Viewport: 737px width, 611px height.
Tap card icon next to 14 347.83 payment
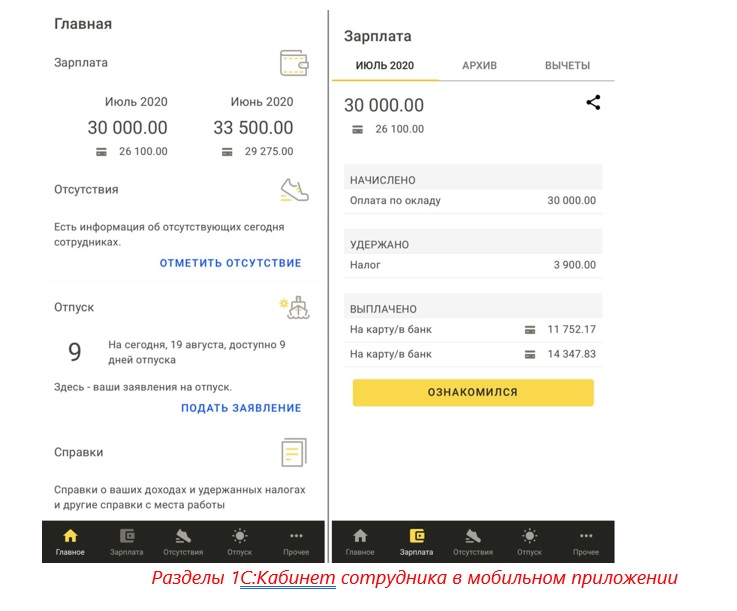(x=530, y=354)
